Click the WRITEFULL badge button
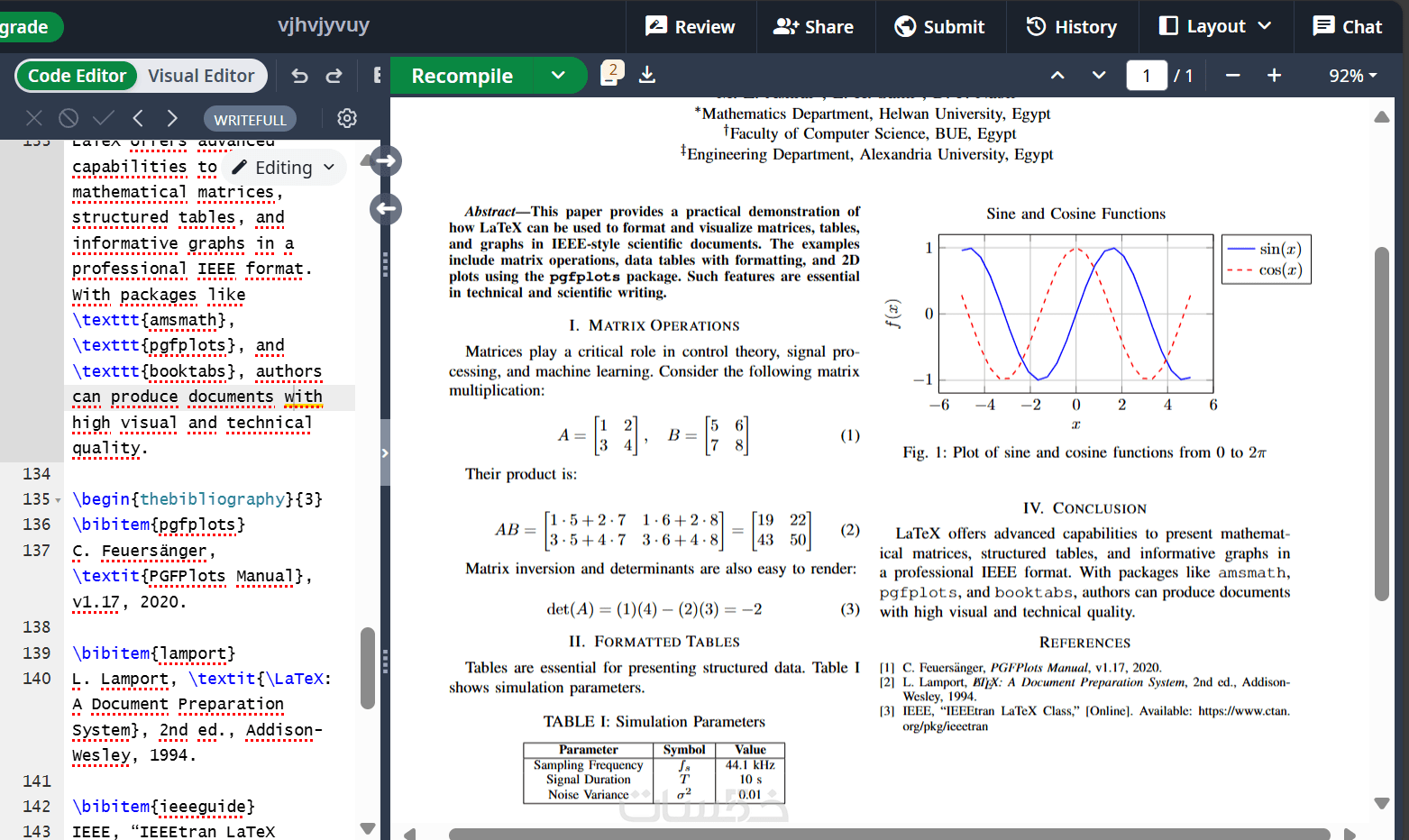The height and width of the screenshot is (840, 1409). 250,119
